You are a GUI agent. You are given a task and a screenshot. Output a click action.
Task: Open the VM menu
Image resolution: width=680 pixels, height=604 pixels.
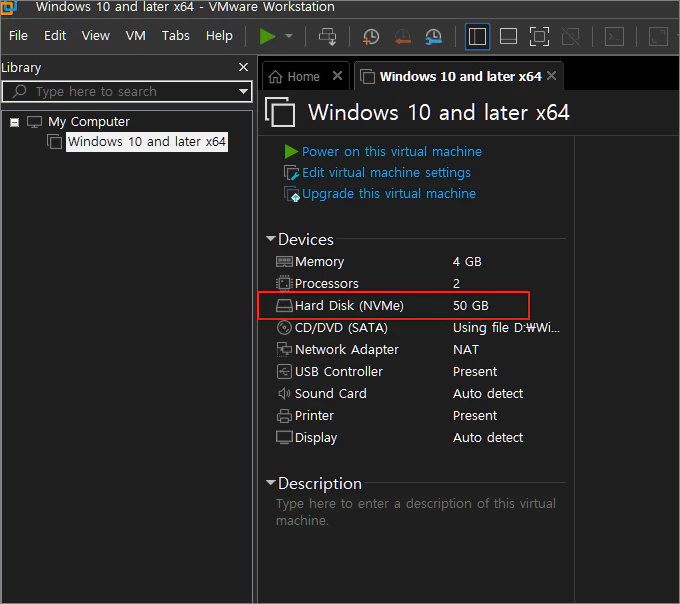pos(136,36)
